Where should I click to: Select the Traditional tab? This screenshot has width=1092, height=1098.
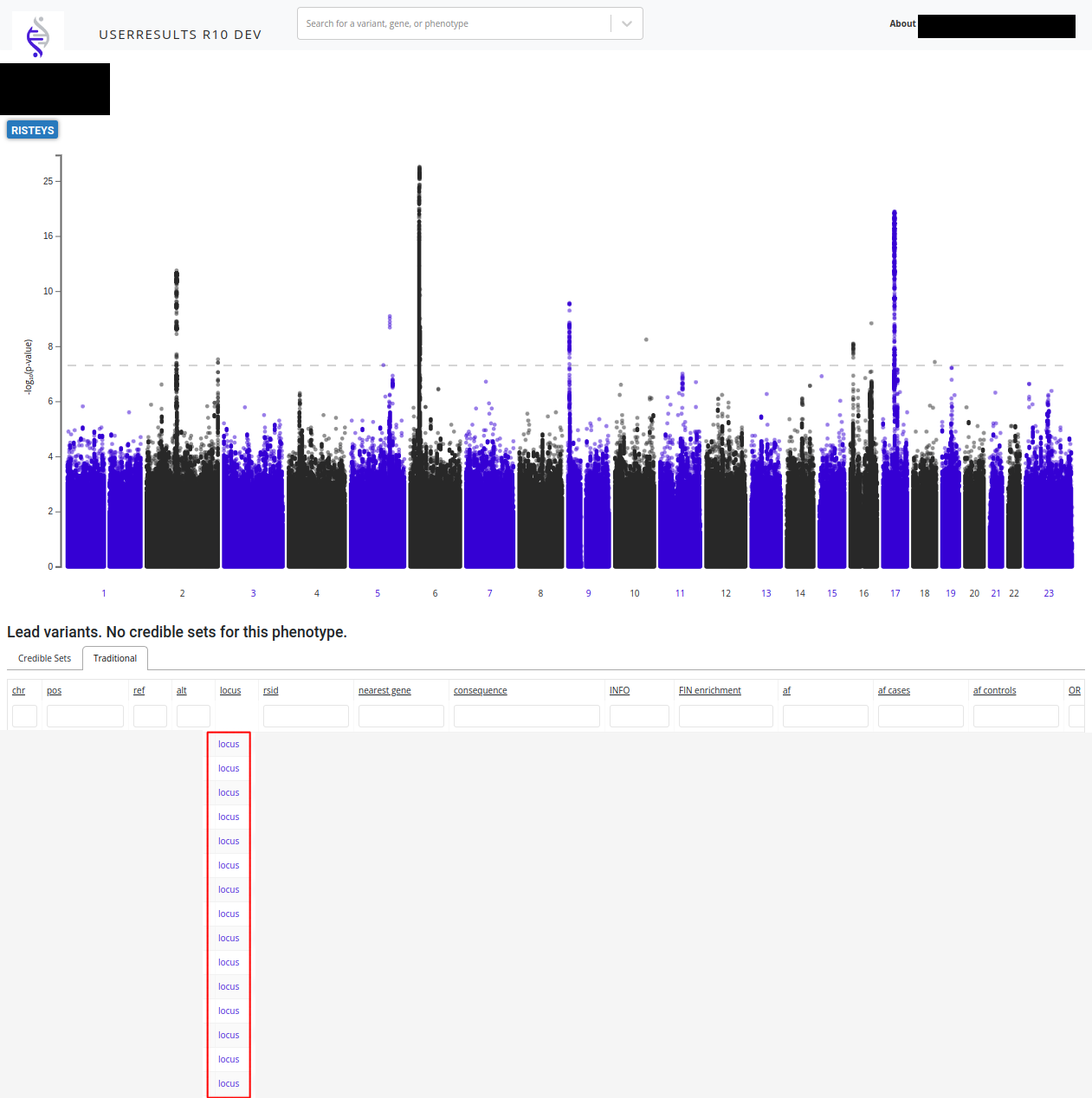pyautogui.click(x=115, y=659)
